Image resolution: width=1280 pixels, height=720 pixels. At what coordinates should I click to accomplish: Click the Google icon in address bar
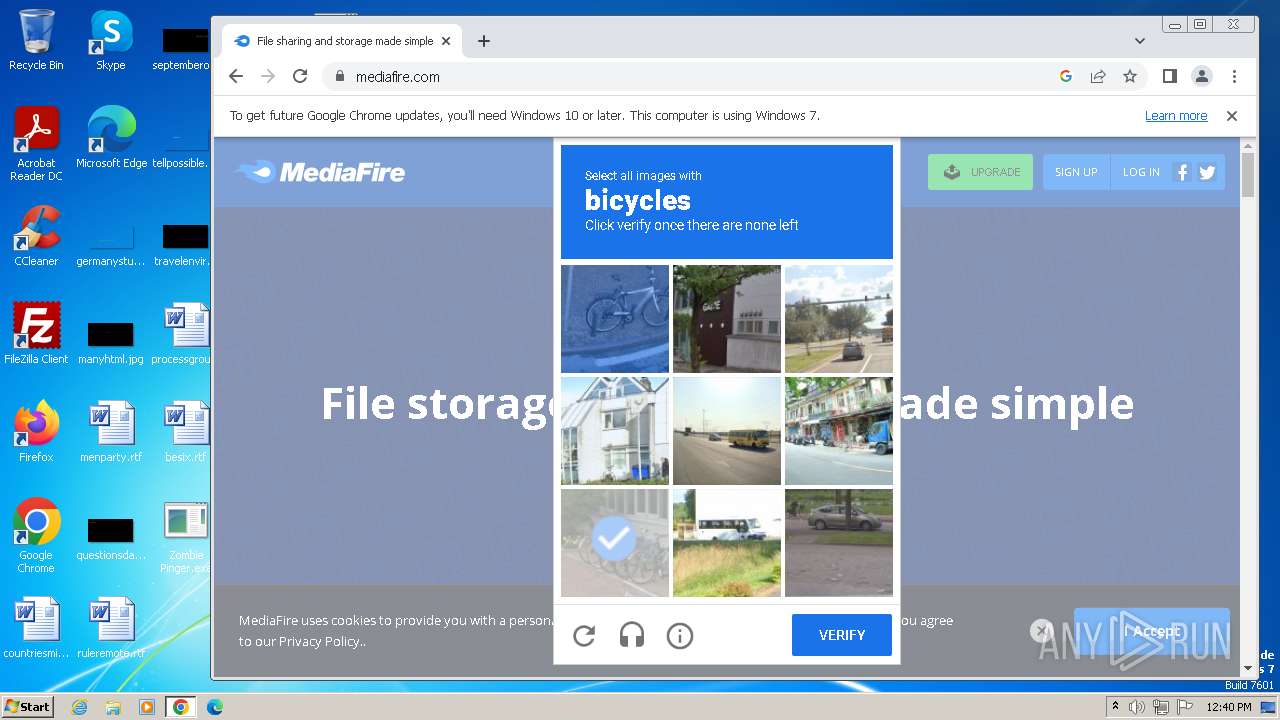[x=1066, y=76]
